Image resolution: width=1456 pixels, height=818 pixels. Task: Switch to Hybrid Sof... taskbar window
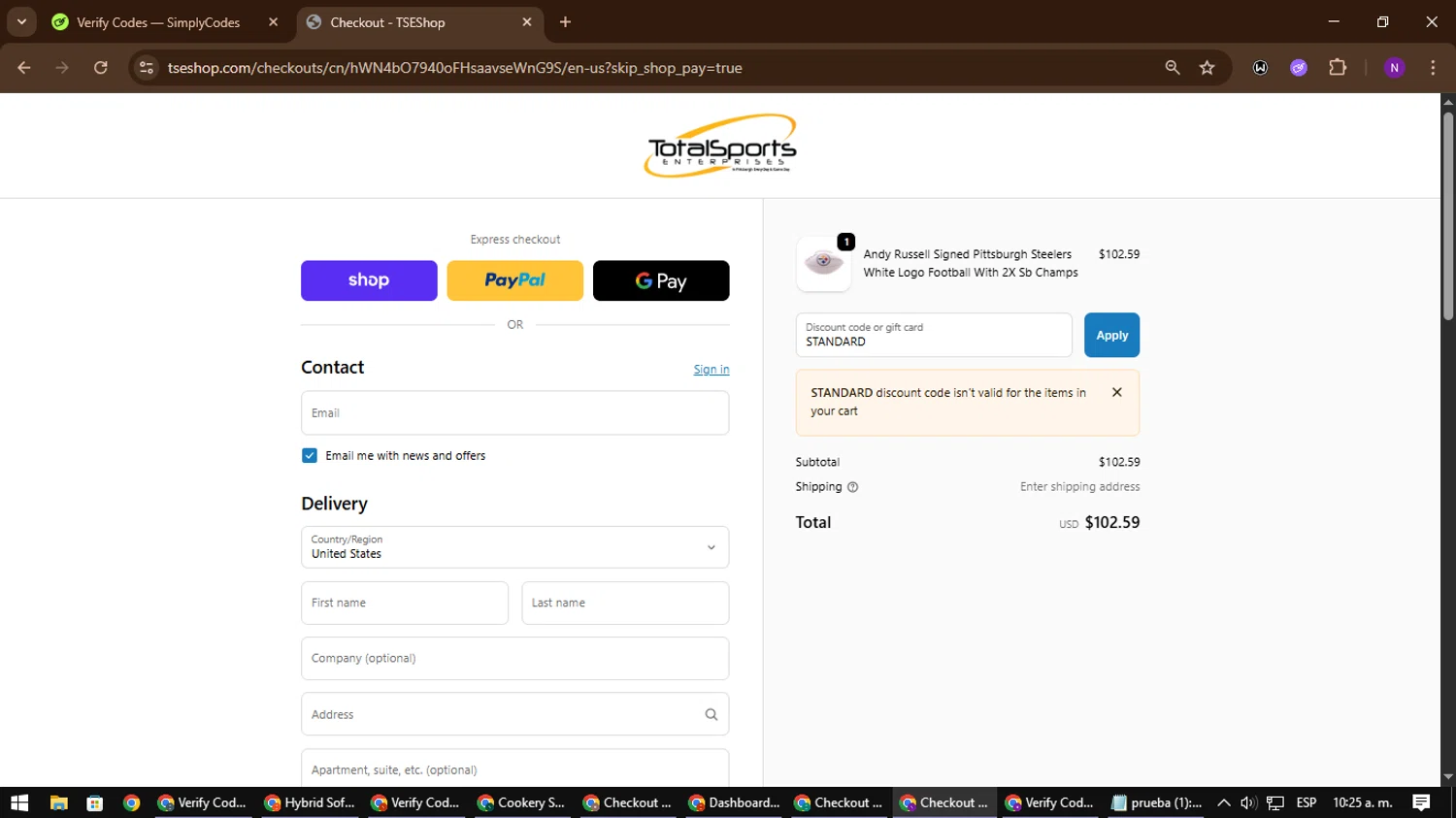click(x=310, y=802)
